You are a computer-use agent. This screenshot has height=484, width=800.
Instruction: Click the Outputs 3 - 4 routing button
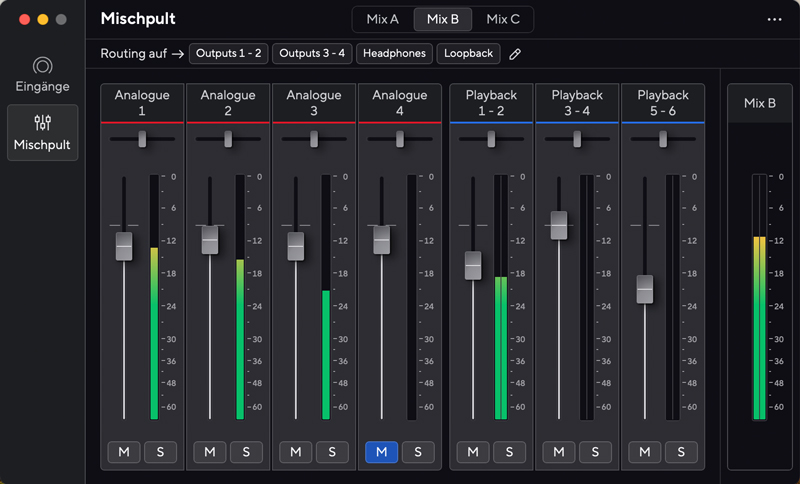[312, 54]
